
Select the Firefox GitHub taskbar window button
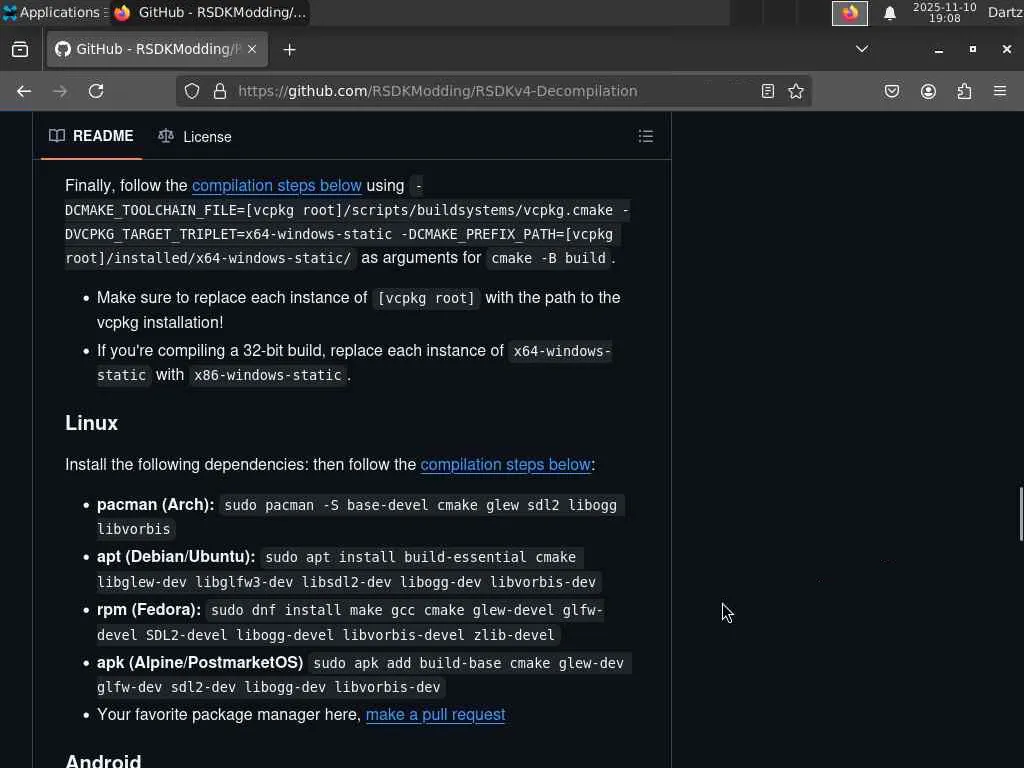pyautogui.click(x=209, y=12)
